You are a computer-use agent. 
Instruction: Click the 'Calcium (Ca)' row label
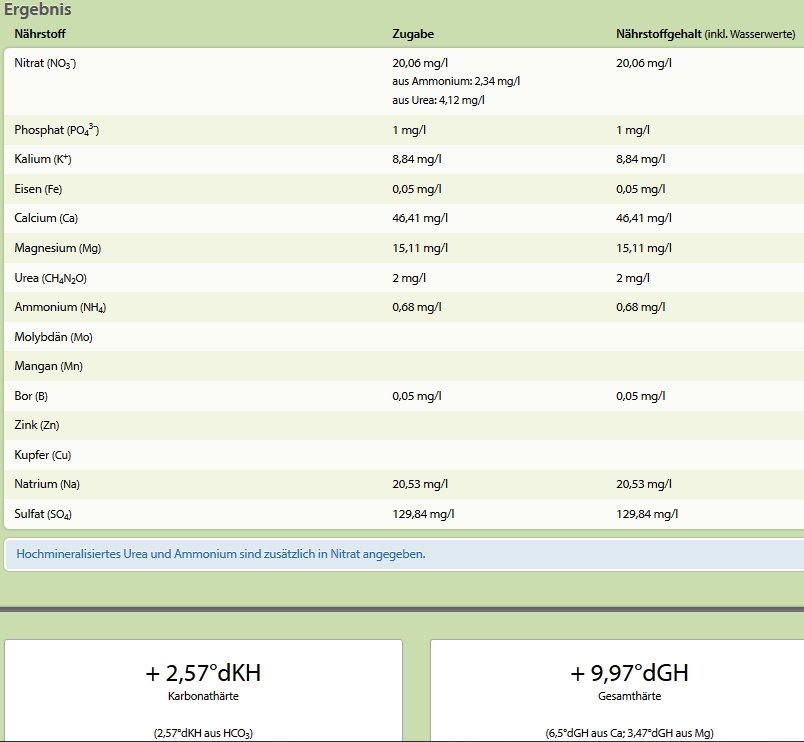(x=46, y=218)
